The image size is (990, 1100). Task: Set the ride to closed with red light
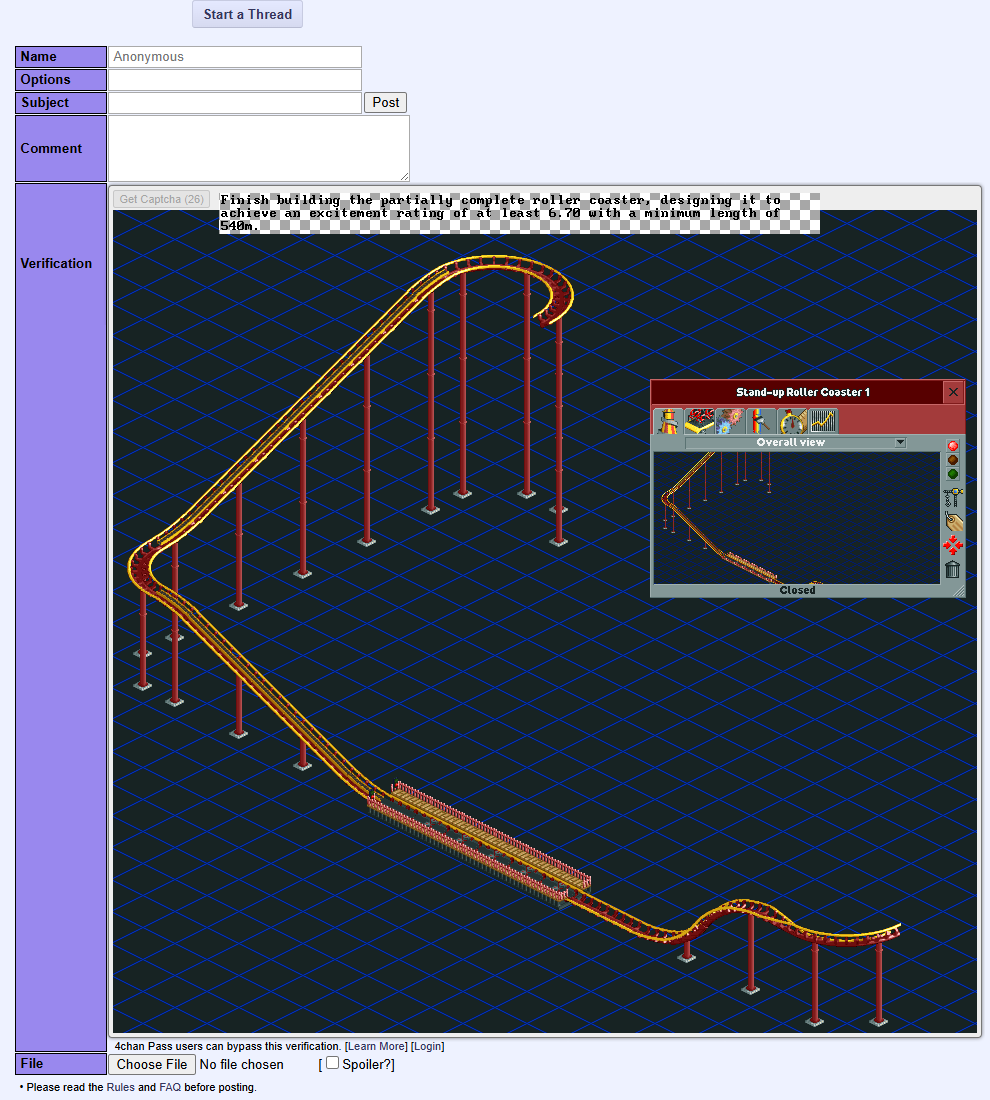(953, 446)
